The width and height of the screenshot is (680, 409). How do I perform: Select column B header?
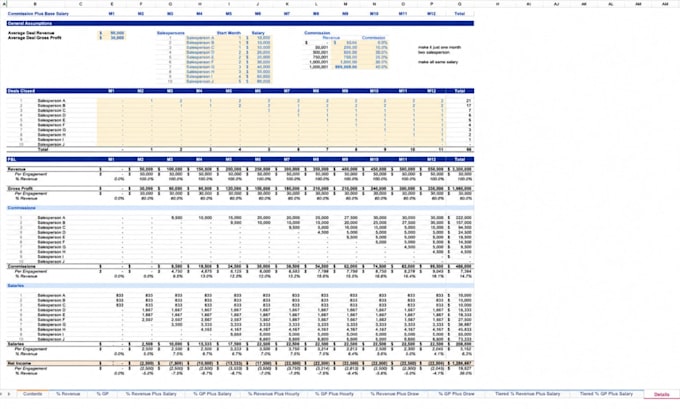click(35, 4)
